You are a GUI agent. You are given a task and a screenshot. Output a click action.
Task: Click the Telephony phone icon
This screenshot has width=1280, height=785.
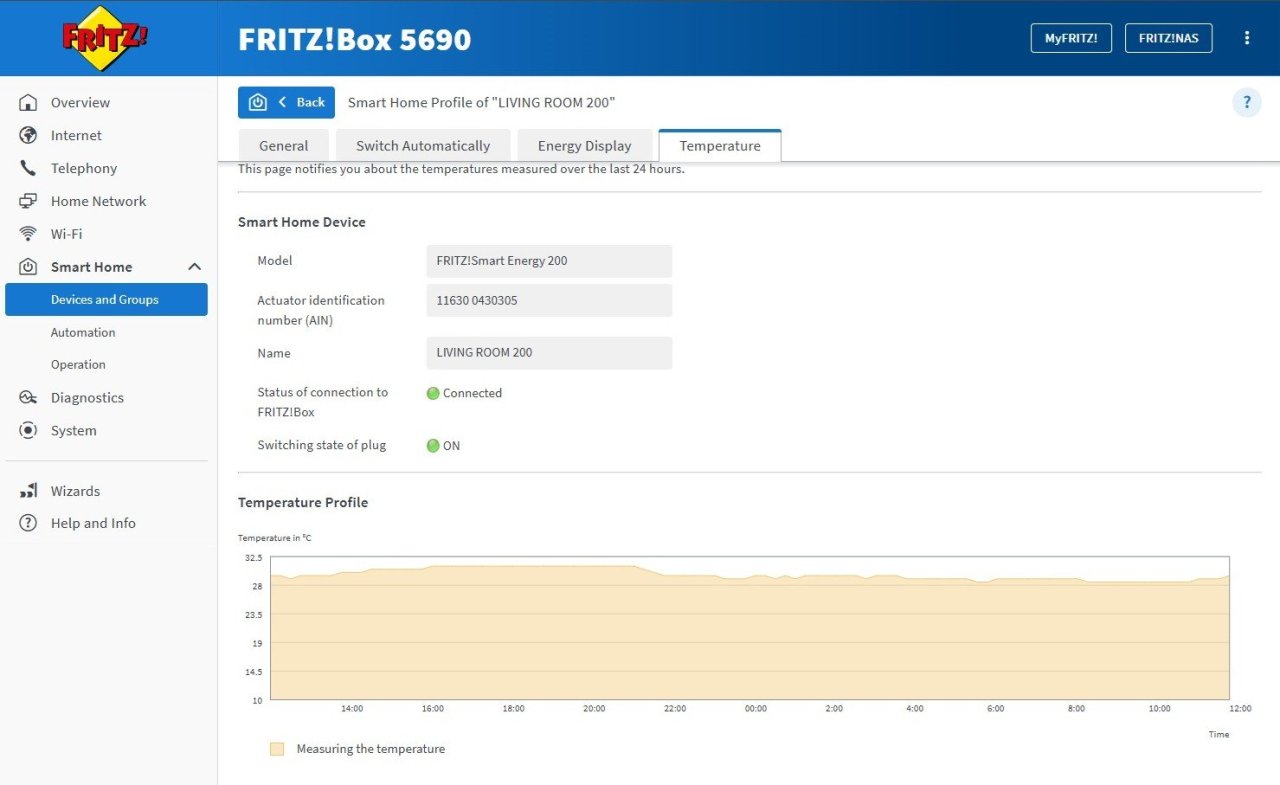click(28, 169)
